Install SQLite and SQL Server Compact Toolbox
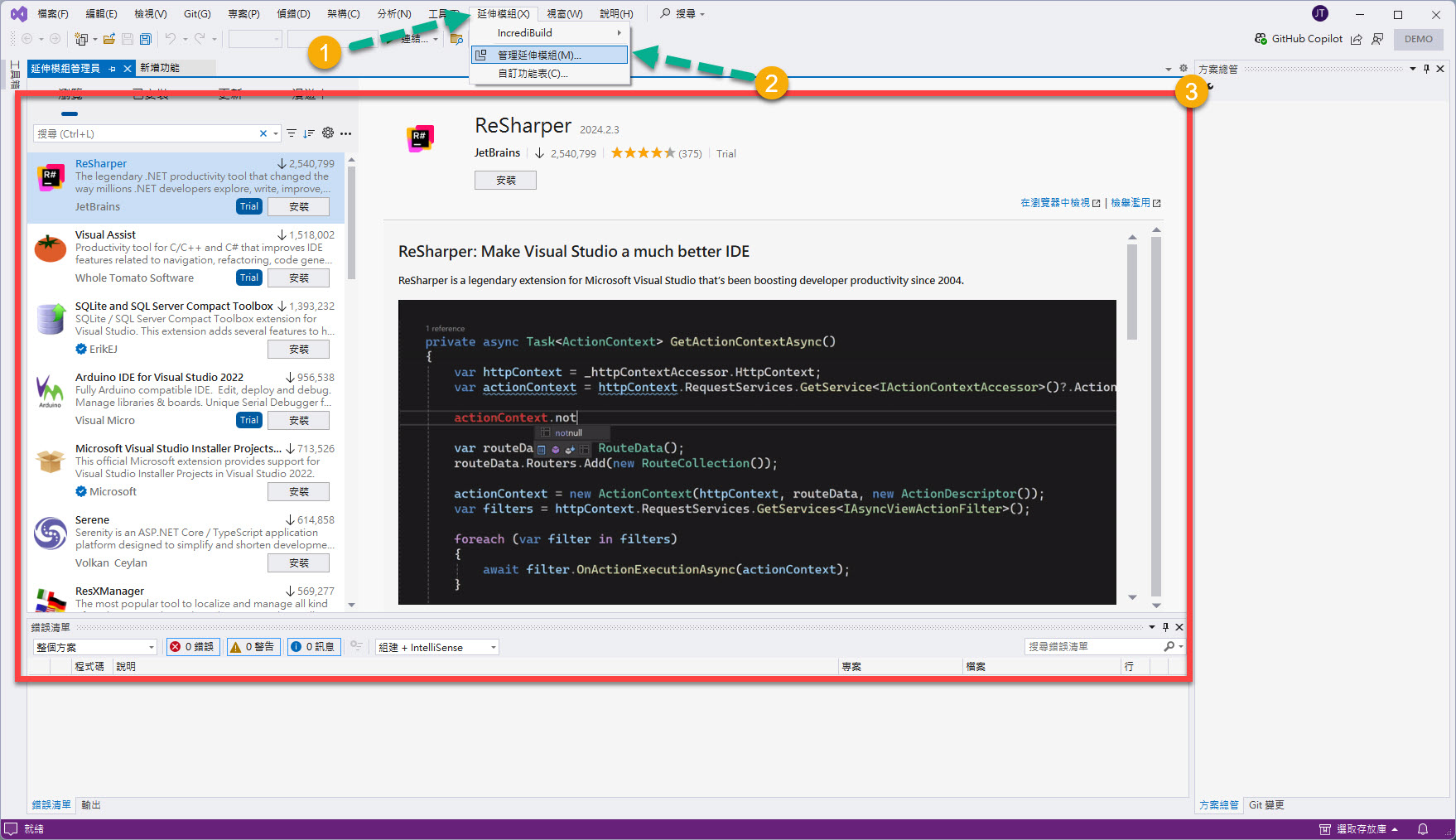This screenshot has height=840, width=1456. point(298,349)
